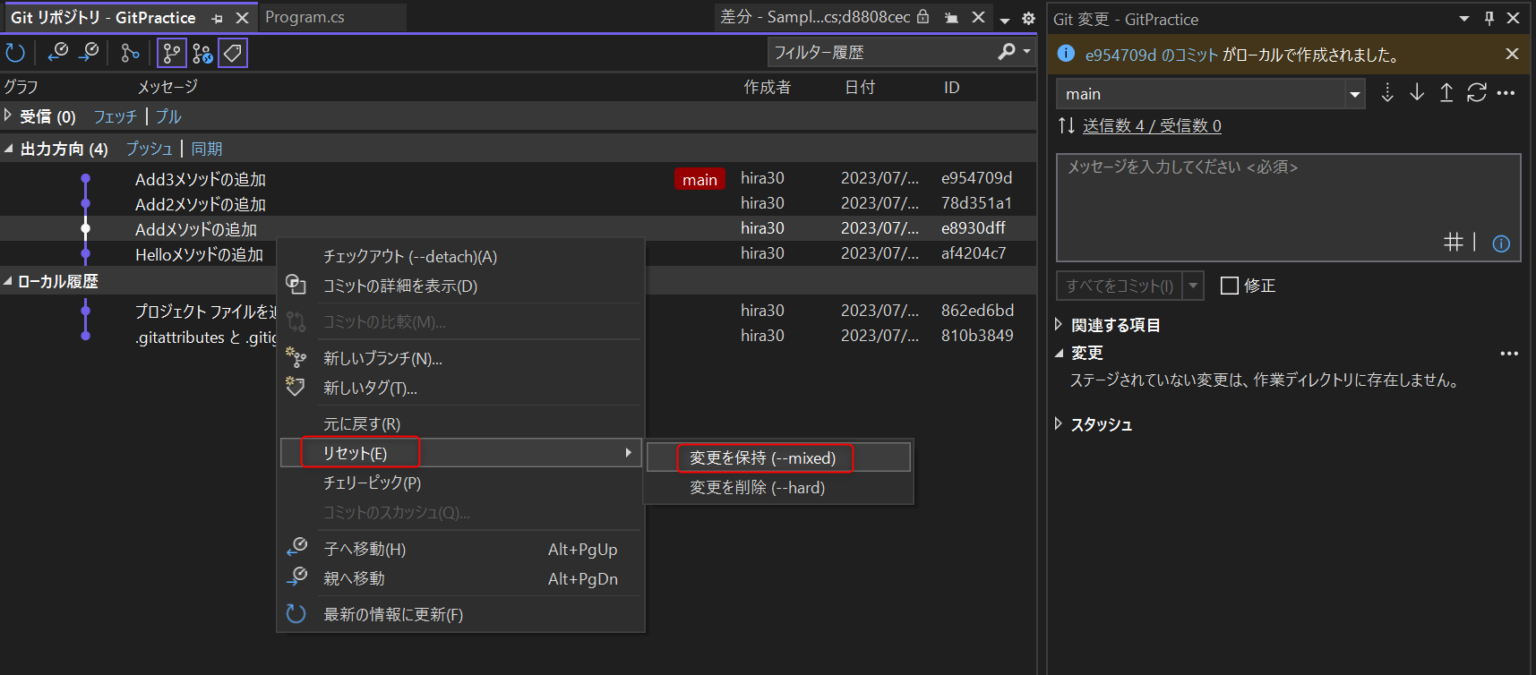This screenshot has height=675, width=1536.
Task: Push commits via the up-arrow icon
Action: tap(1446, 92)
